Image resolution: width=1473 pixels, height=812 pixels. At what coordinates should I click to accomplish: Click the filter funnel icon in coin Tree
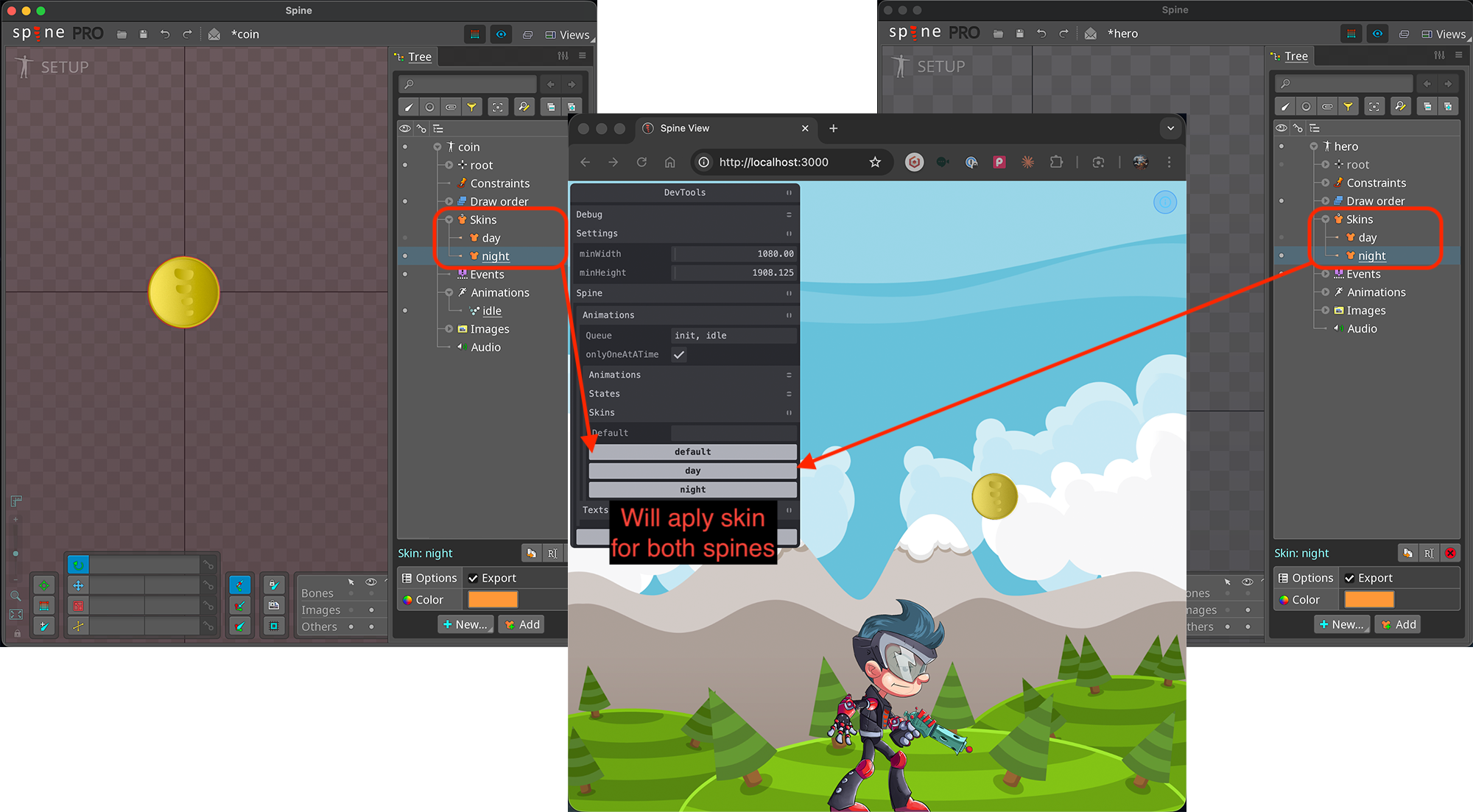pyautogui.click(x=471, y=107)
